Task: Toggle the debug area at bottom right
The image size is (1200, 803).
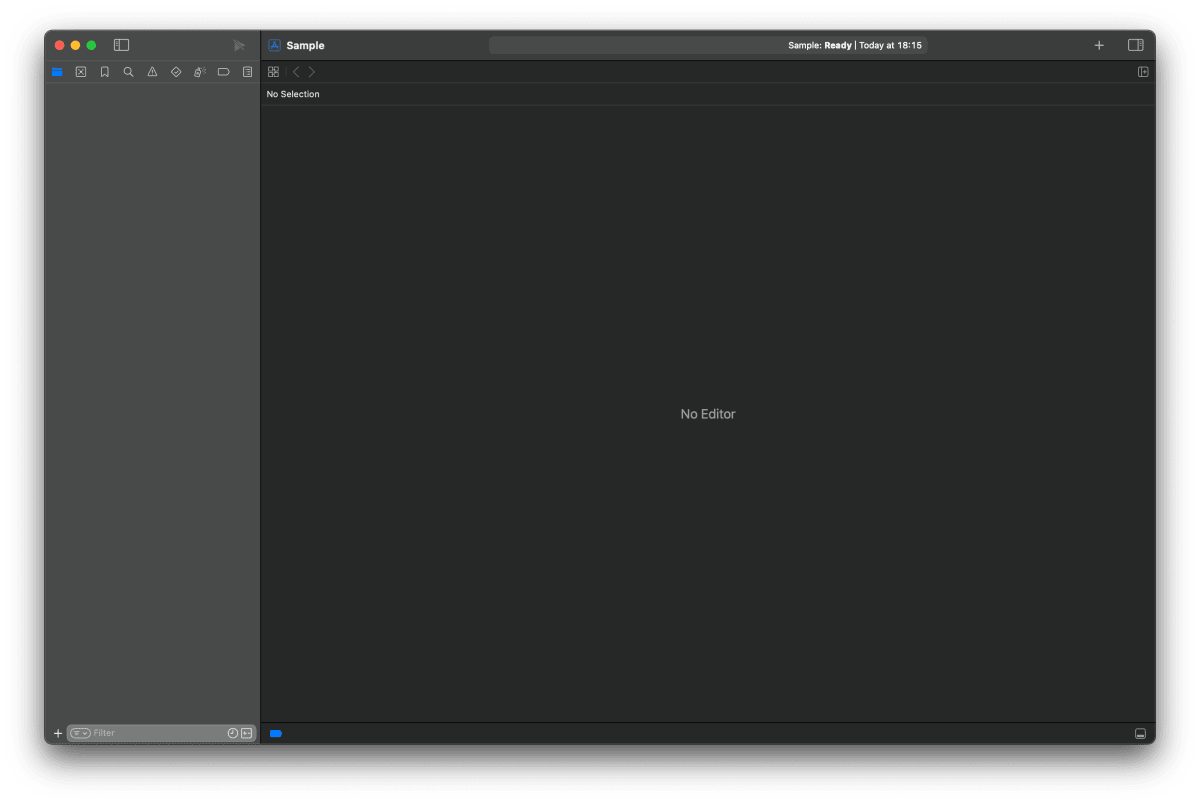Action: coord(1140,733)
